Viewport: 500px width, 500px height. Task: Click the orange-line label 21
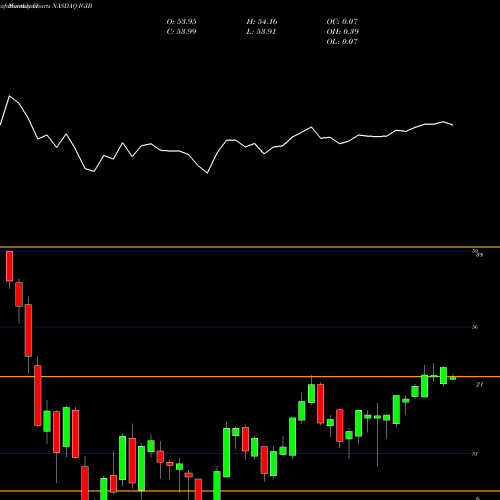pos(479,385)
